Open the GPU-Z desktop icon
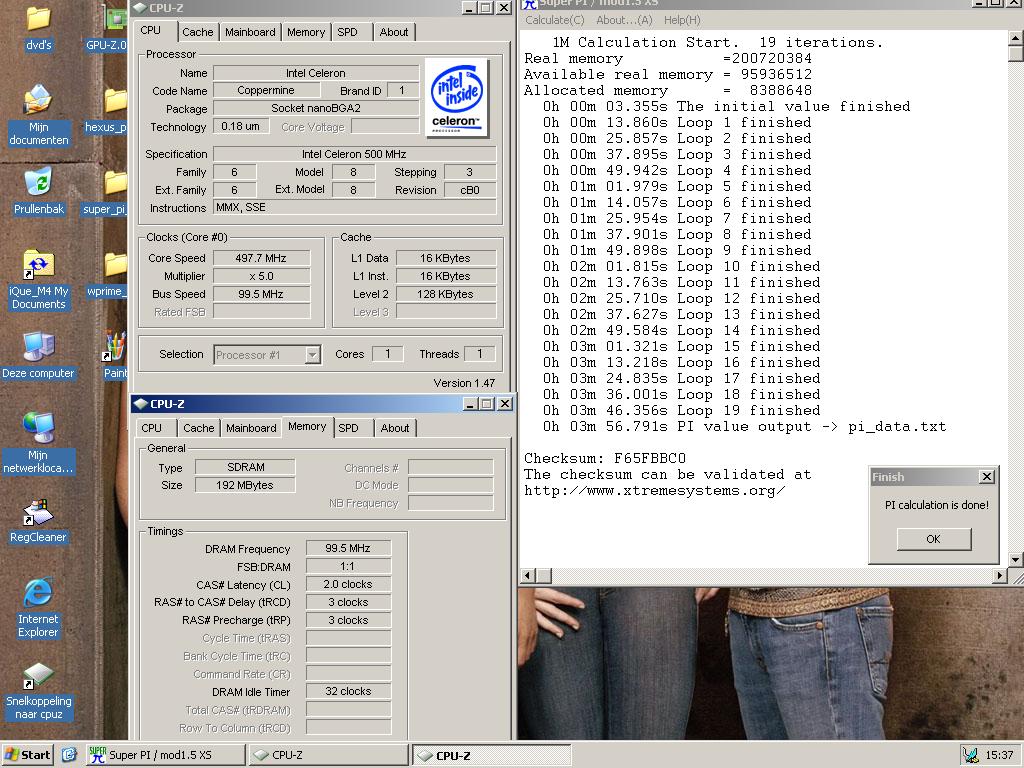 tap(115, 18)
